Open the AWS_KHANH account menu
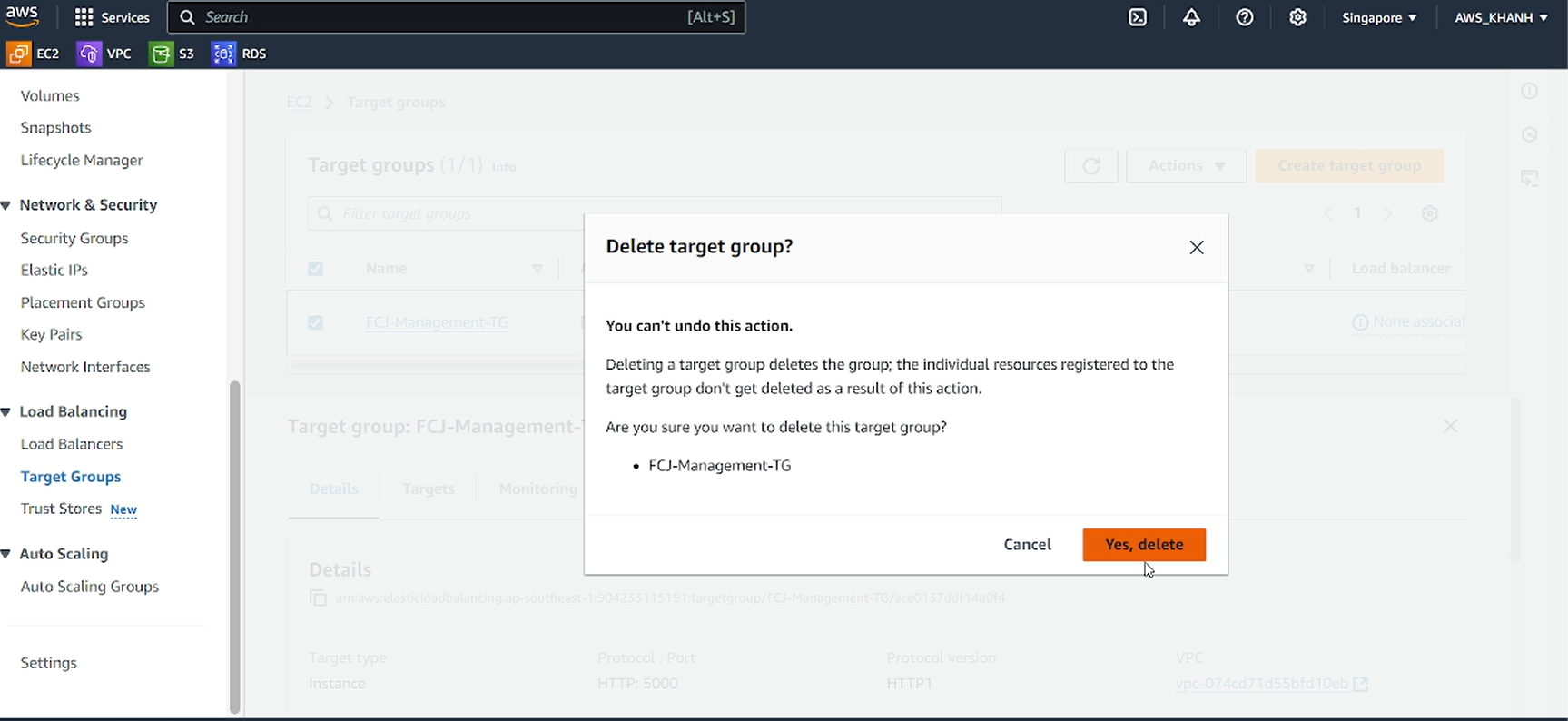The width and height of the screenshot is (1568, 721). (x=1501, y=17)
